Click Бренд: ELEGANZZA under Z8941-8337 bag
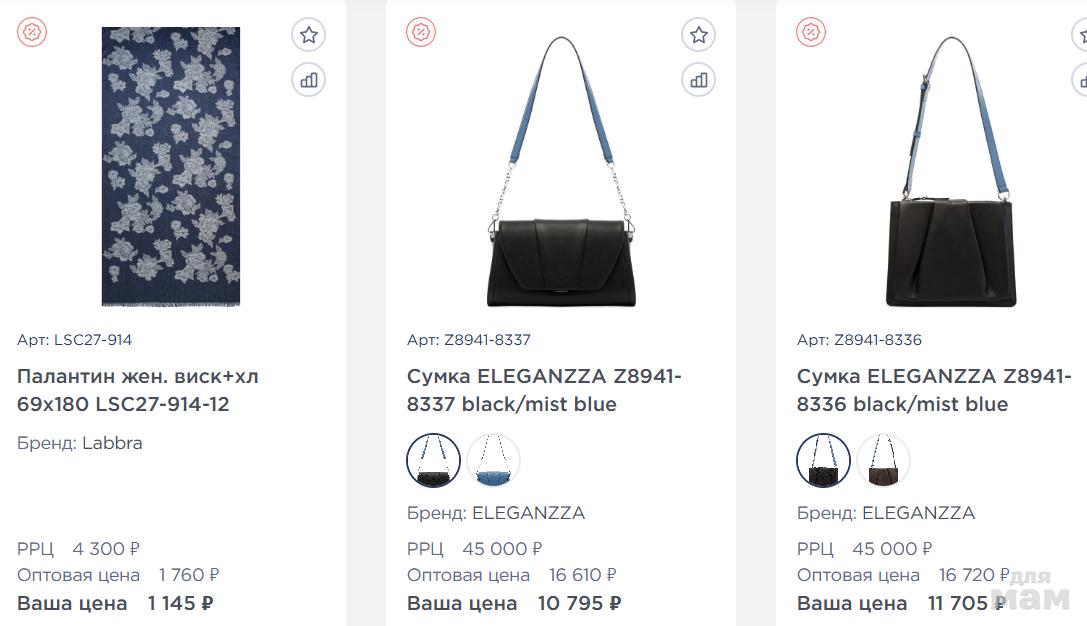 [x=496, y=513]
